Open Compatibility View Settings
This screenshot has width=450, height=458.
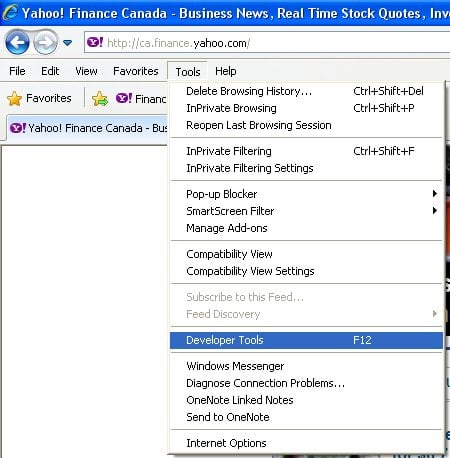point(307,271)
